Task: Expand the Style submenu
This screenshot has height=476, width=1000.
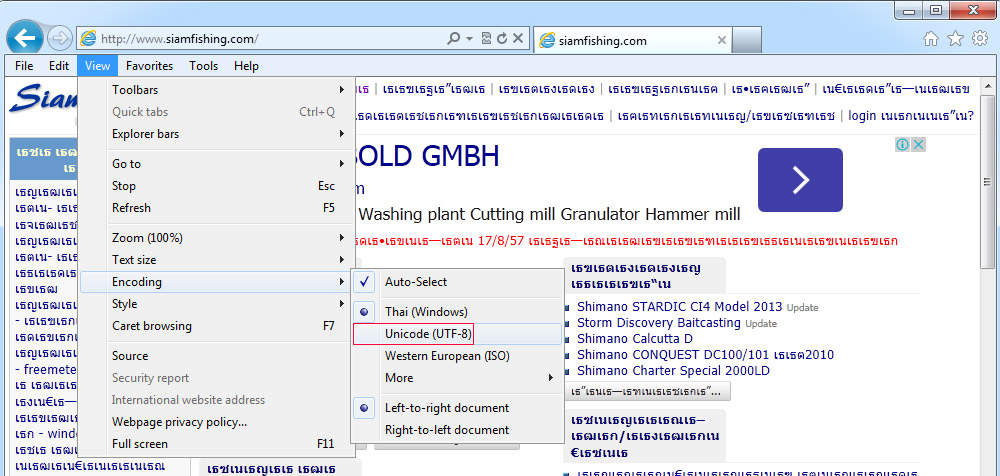Action: tap(216, 304)
